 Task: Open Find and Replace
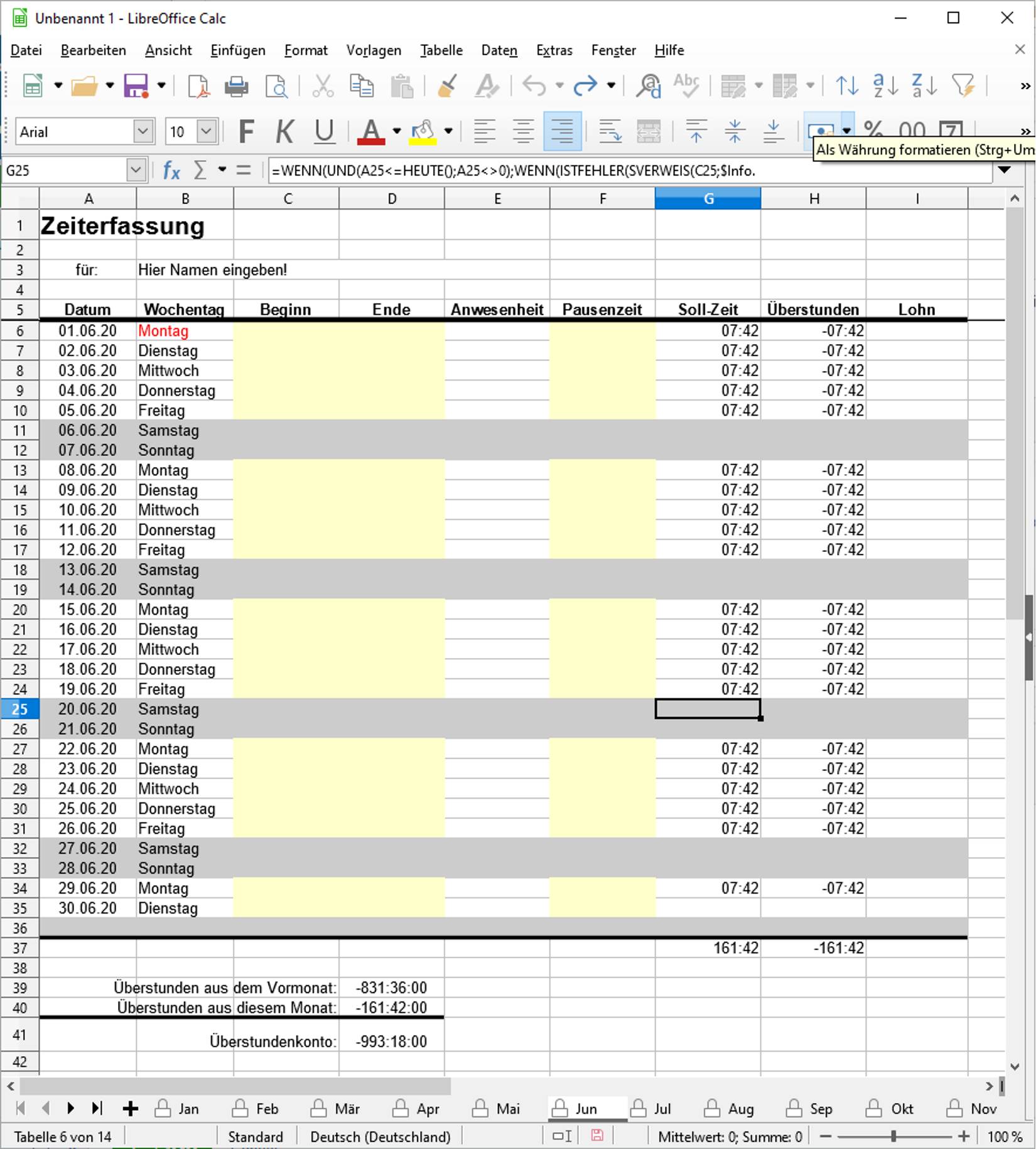[x=648, y=85]
